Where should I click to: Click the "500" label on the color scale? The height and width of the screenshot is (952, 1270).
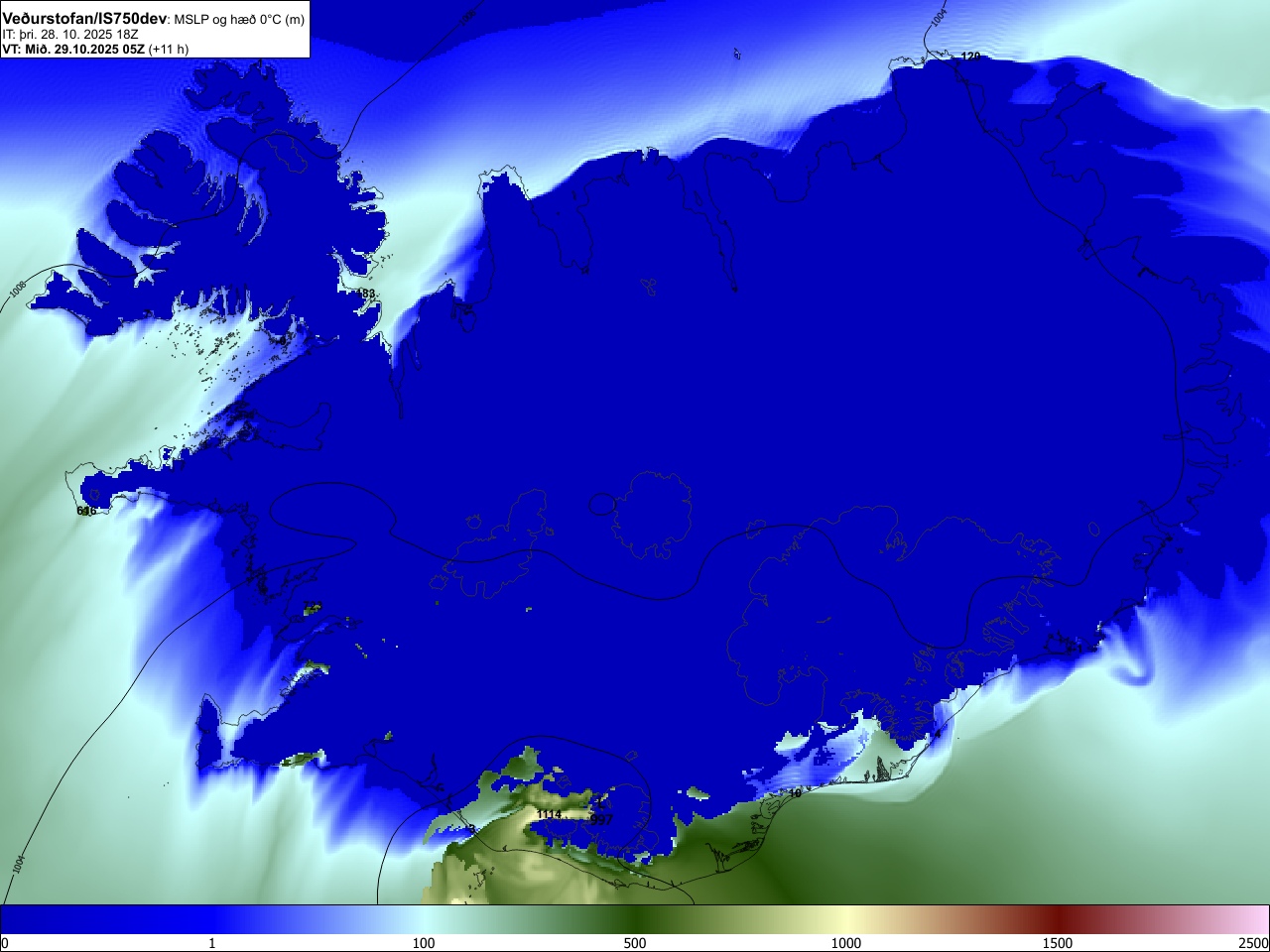[635, 943]
